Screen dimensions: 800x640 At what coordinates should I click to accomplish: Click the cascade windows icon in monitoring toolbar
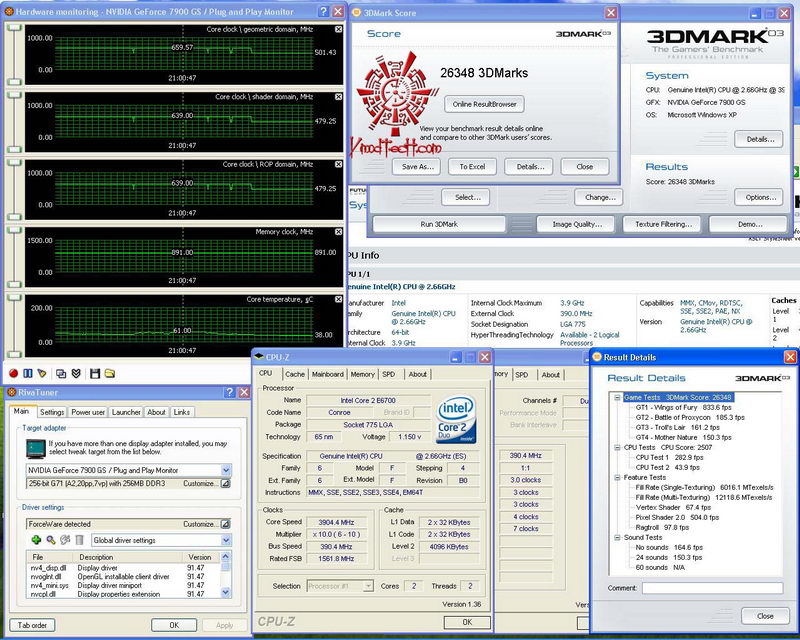coord(61,374)
